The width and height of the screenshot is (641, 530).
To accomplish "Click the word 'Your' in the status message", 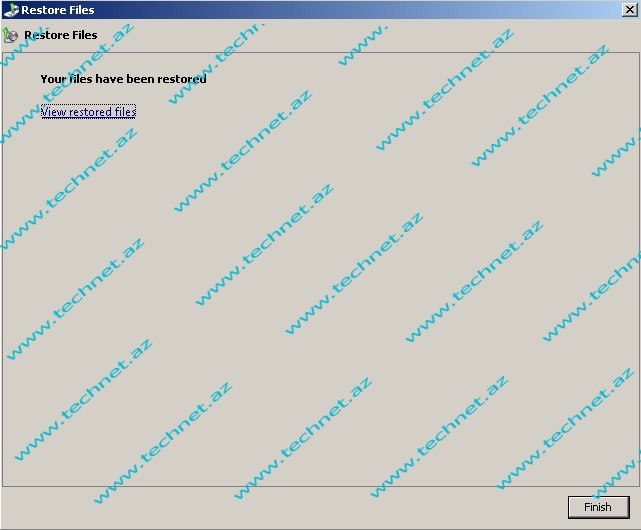I will point(52,79).
